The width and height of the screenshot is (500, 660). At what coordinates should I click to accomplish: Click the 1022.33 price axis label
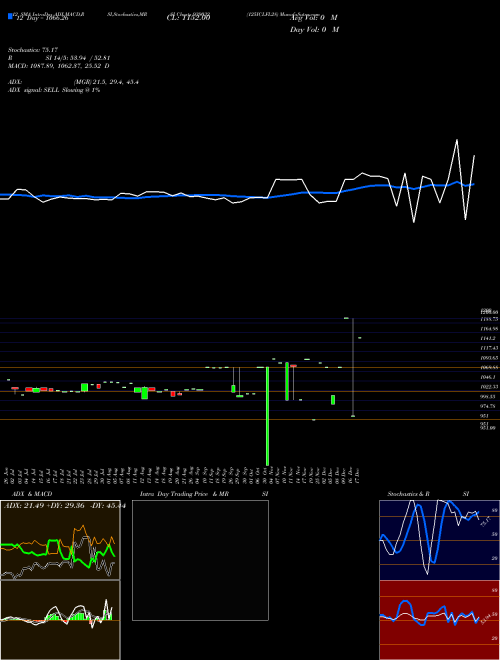pos(489,387)
